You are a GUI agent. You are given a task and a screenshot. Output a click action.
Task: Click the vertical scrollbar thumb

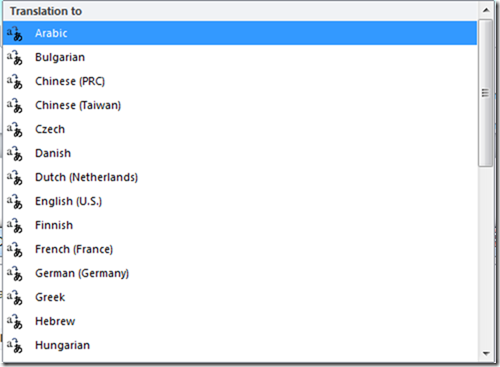coord(486,93)
